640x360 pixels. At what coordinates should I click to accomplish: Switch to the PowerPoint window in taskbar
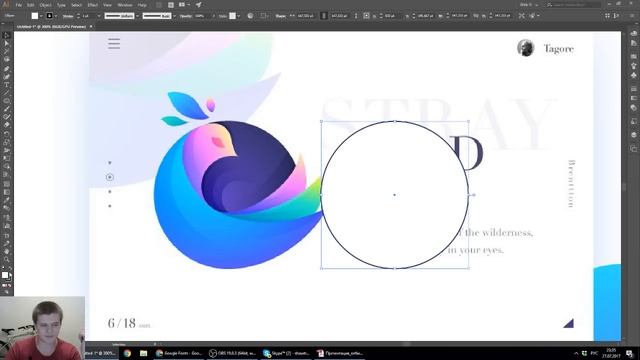tap(340, 353)
